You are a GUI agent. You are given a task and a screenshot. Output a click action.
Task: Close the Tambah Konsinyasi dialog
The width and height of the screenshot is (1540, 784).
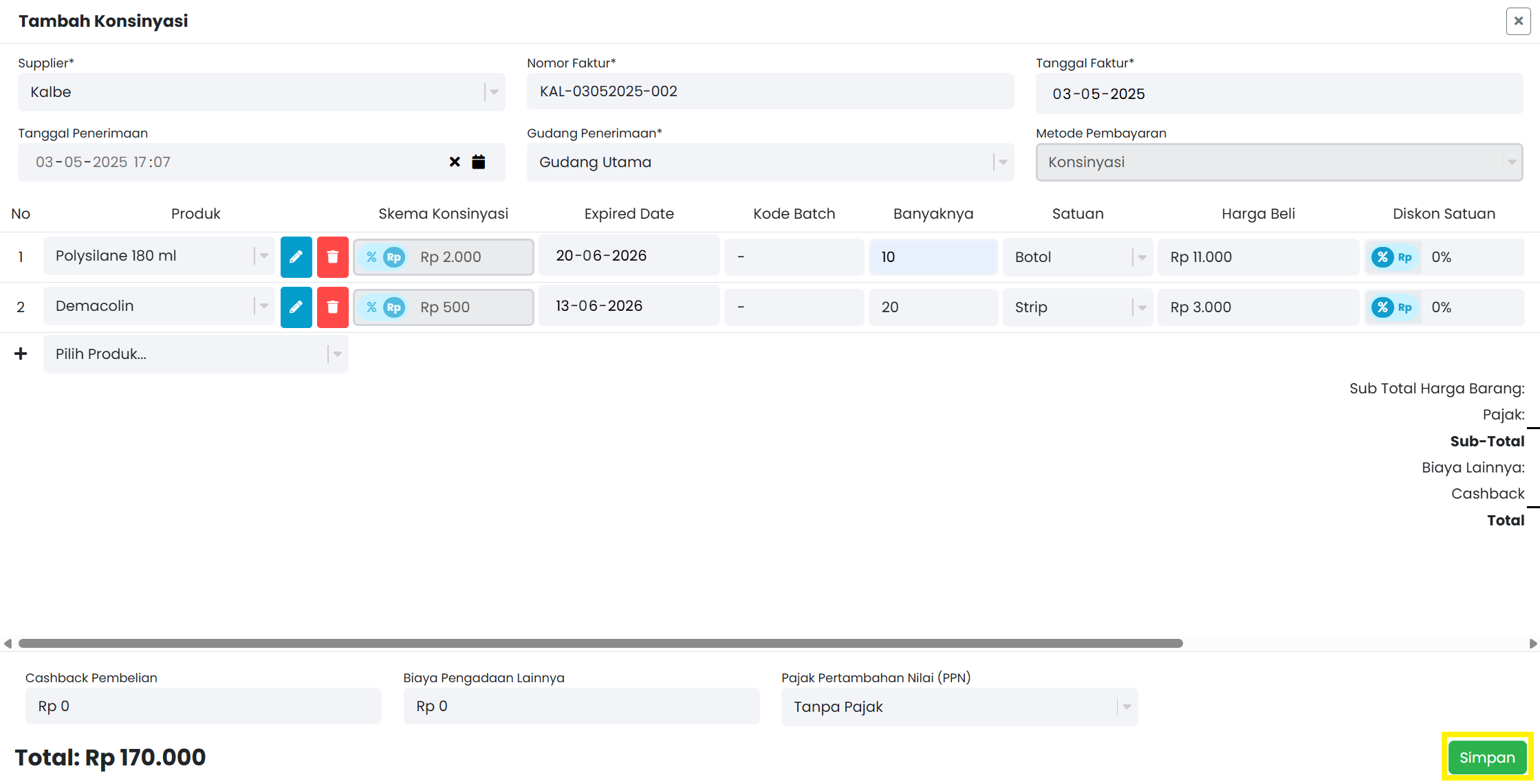coord(1518,21)
